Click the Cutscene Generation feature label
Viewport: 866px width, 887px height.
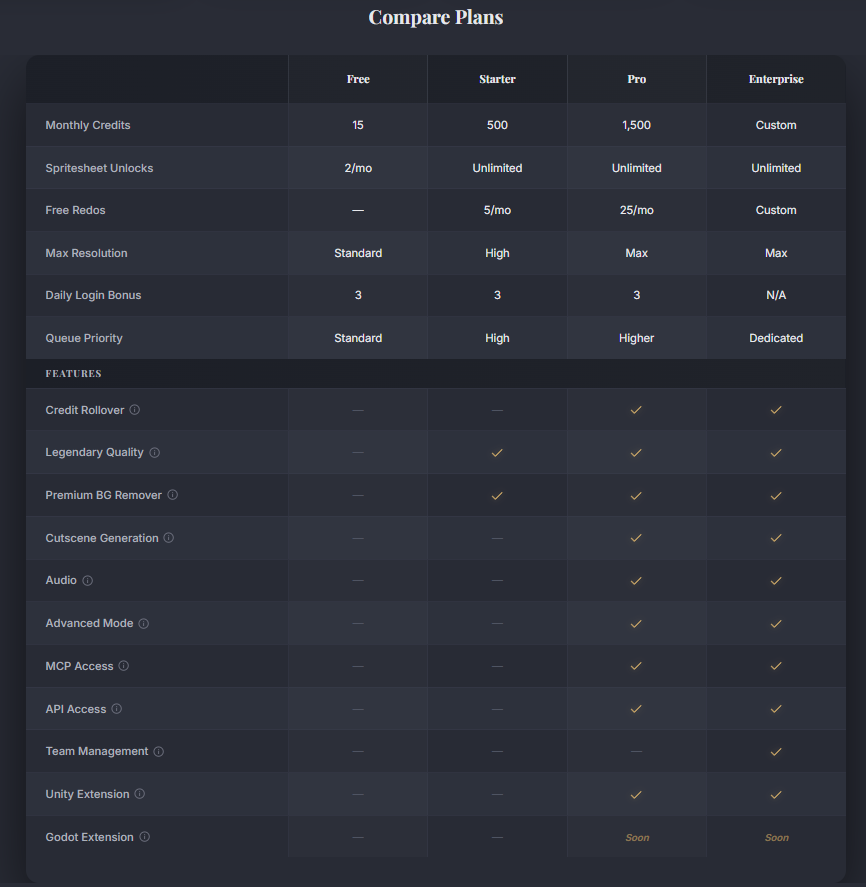click(102, 538)
